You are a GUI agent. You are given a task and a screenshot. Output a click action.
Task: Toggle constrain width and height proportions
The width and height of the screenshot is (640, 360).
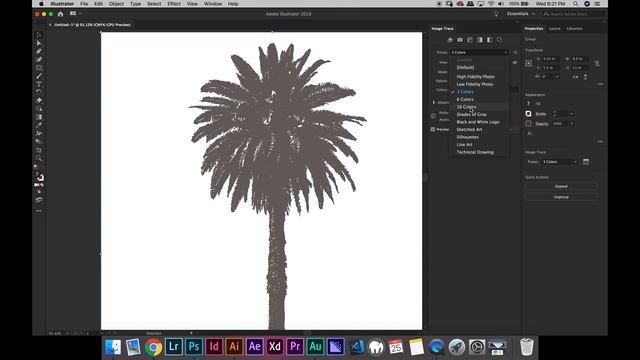click(x=597, y=63)
